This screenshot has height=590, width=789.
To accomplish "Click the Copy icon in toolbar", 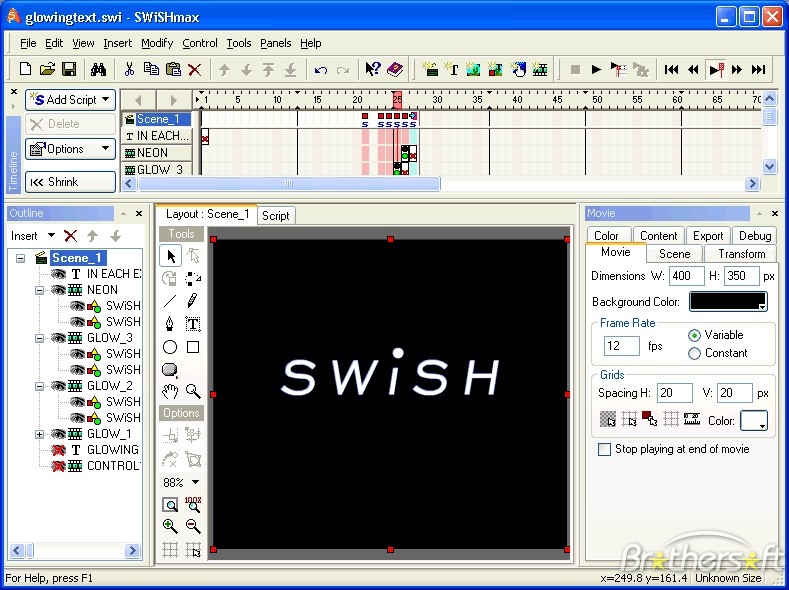I will pos(151,69).
